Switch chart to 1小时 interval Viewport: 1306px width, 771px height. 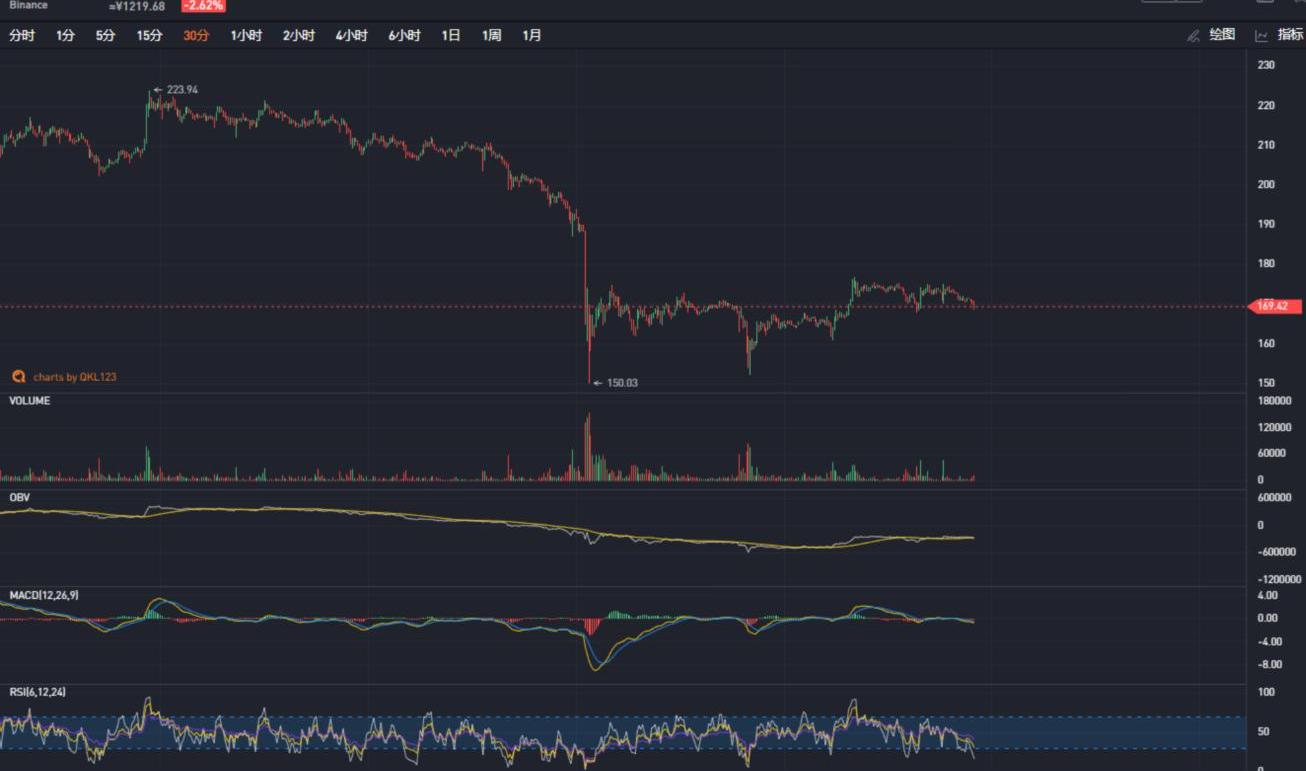click(x=246, y=36)
